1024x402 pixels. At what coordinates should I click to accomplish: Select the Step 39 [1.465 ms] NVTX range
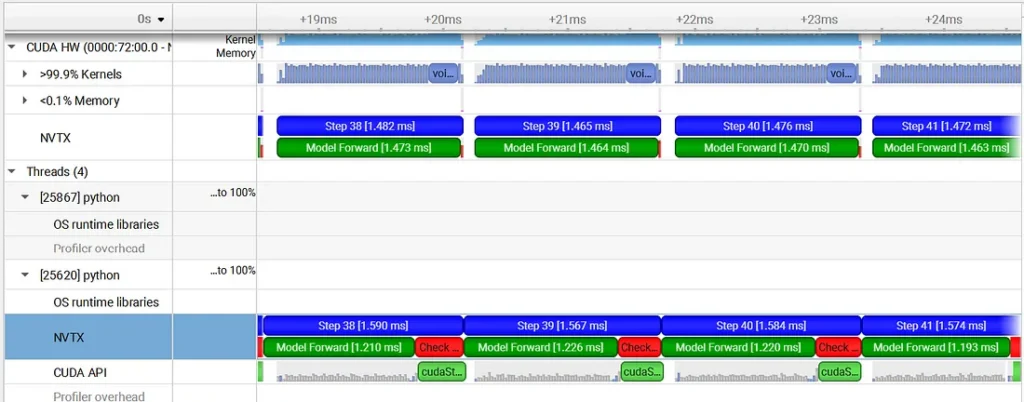tap(566, 127)
